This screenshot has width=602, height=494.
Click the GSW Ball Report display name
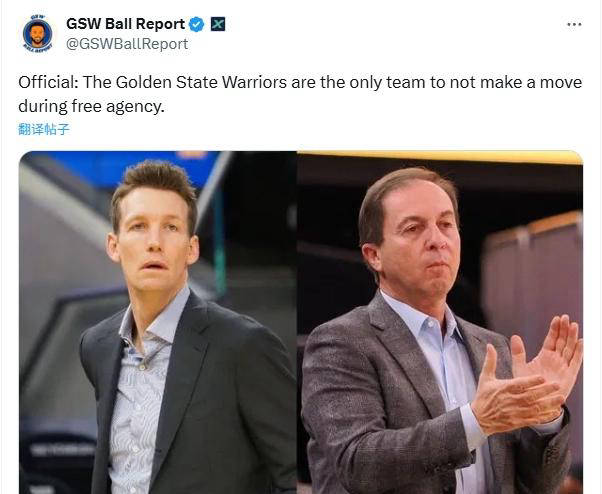(126, 24)
